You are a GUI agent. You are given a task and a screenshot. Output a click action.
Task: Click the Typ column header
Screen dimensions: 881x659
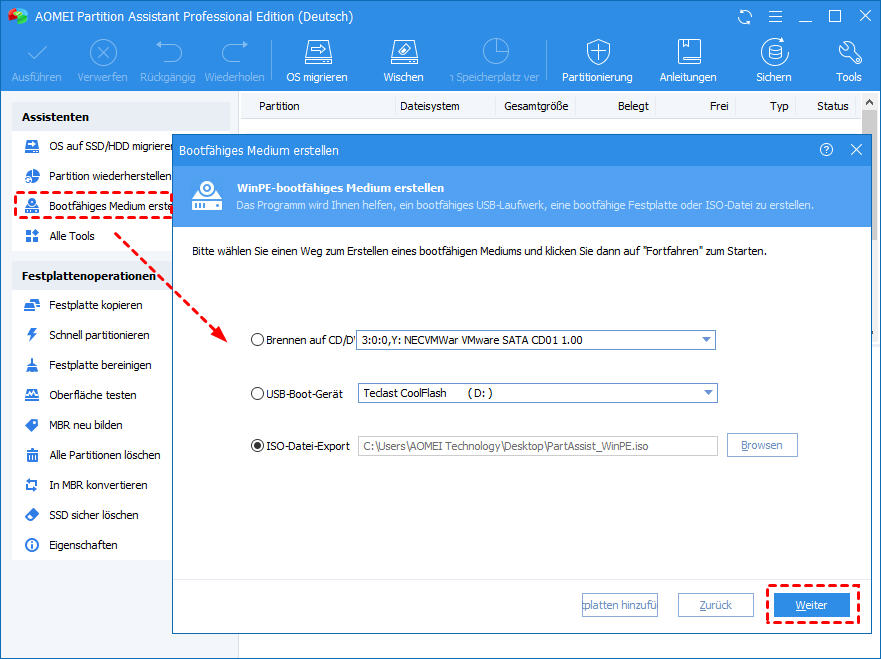[x=779, y=106]
